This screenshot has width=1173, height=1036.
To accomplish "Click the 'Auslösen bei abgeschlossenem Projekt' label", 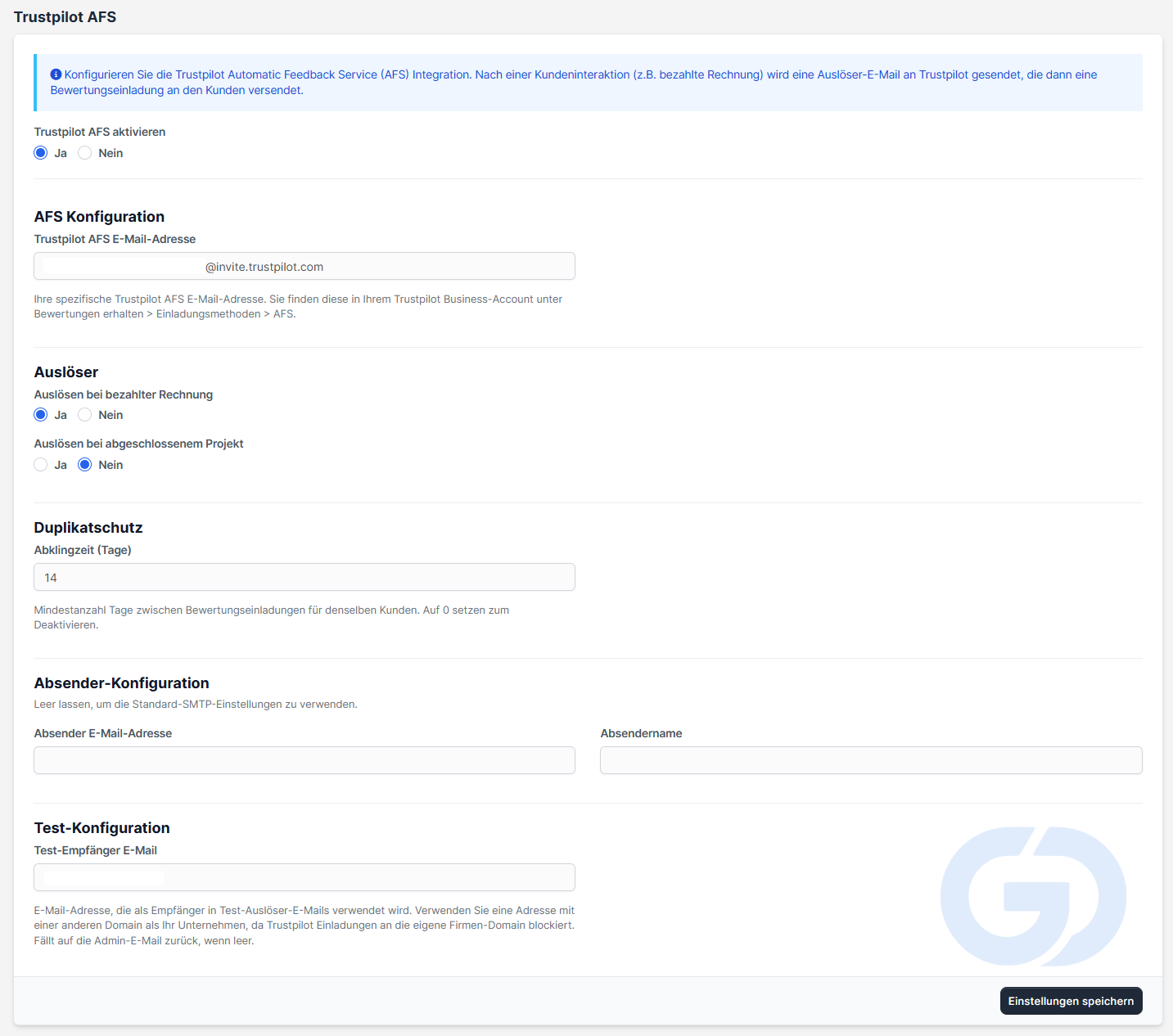I will (139, 444).
